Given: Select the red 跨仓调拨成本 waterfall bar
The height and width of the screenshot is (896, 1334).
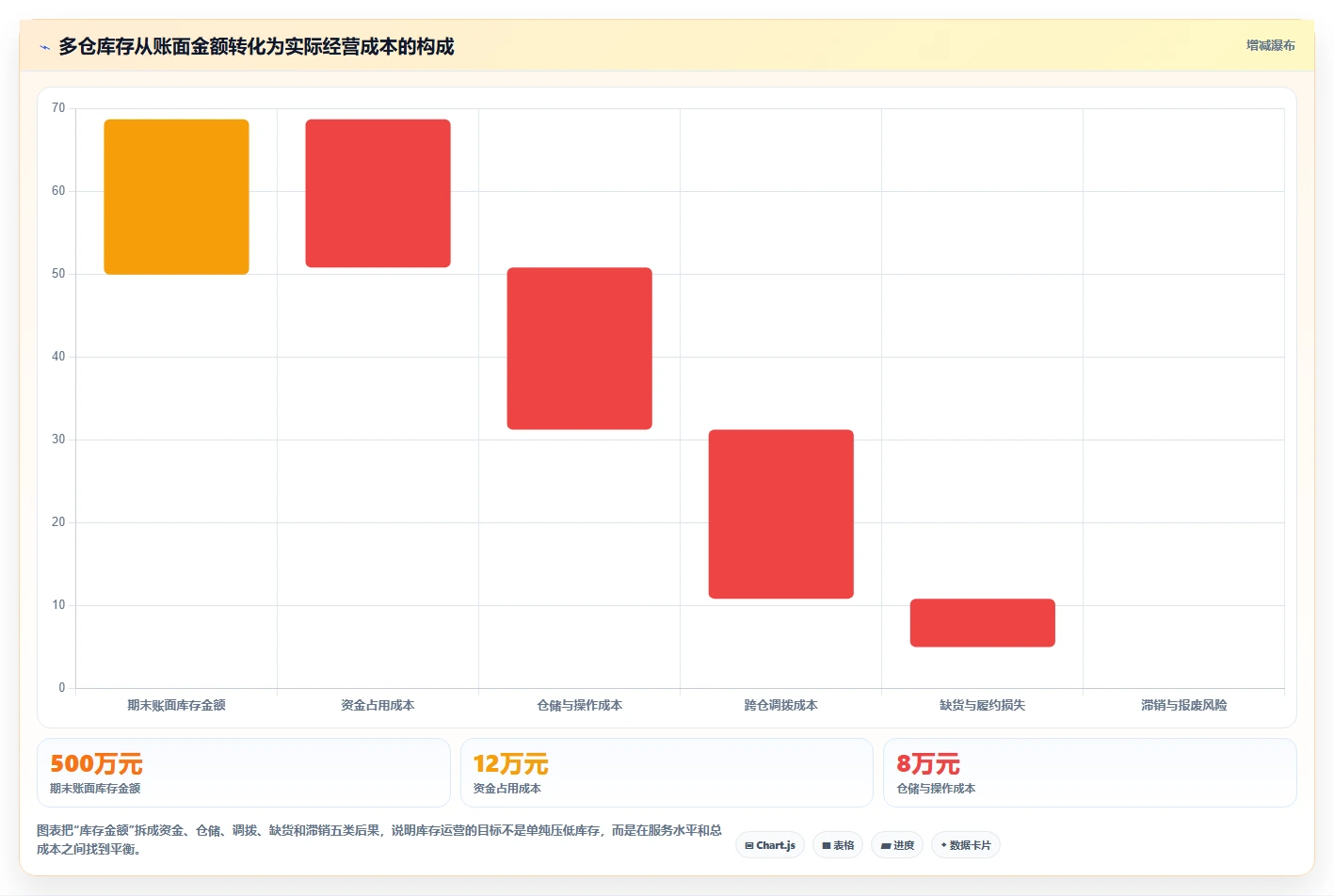Looking at the screenshot, I should tap(780, 514).
